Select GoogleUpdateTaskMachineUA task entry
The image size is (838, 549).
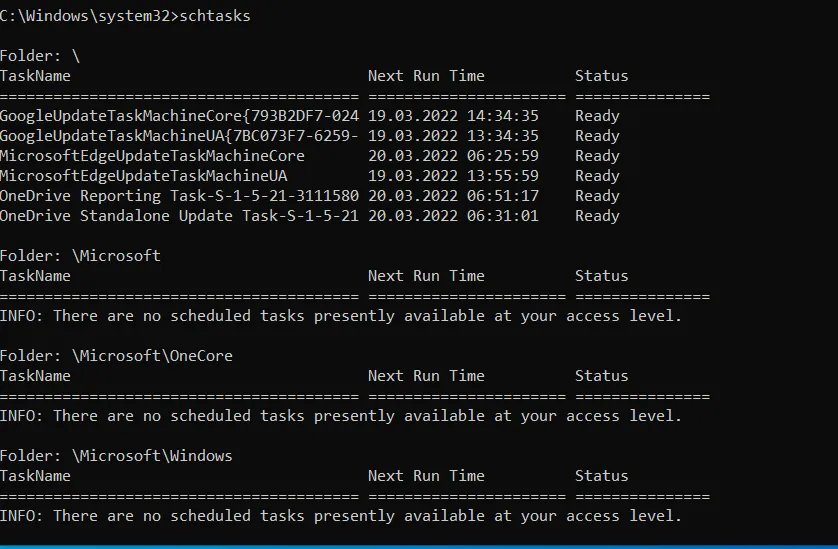point(179,136)
